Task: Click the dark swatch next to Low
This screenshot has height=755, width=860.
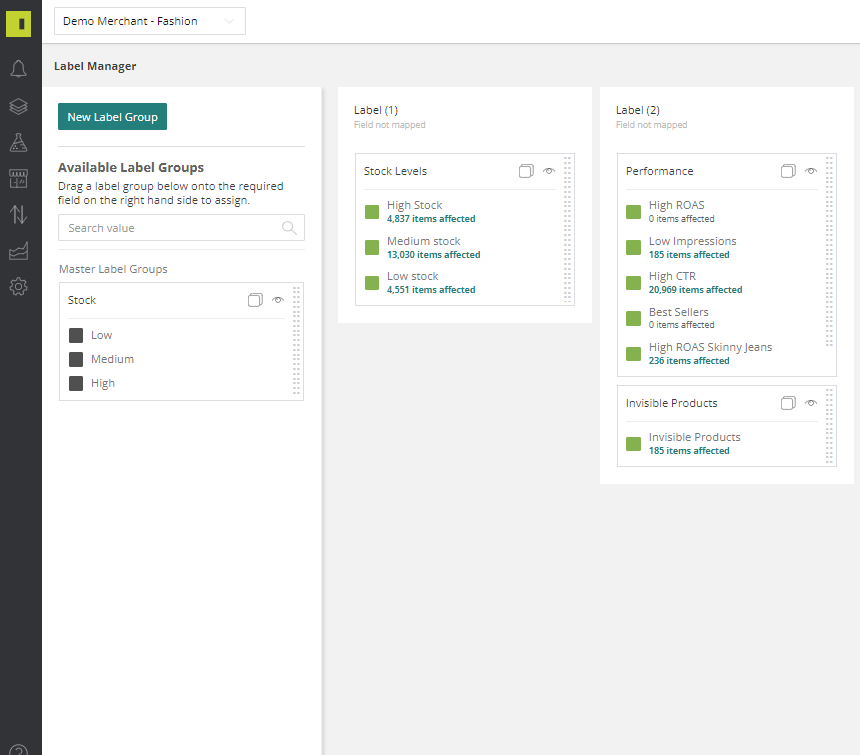Action: click(x=76, y=335)
